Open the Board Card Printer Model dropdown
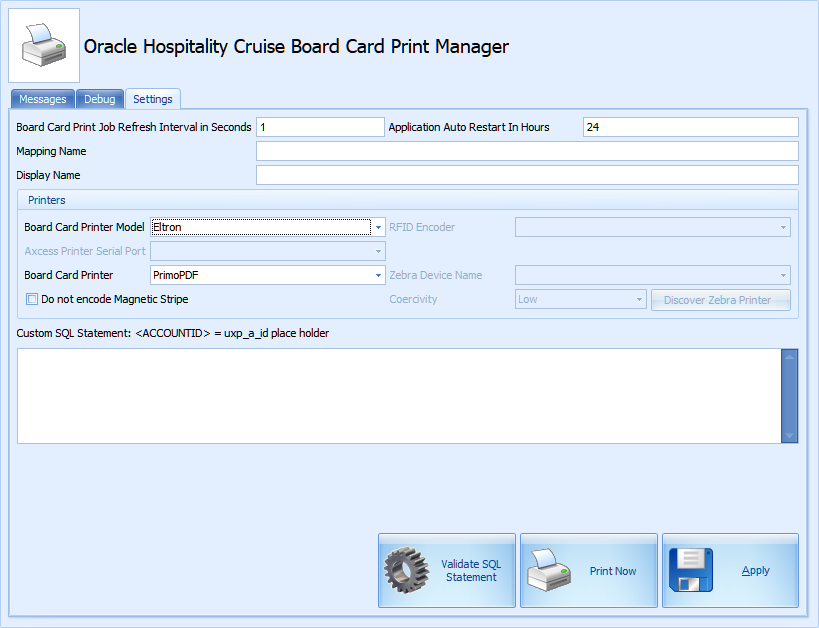This screenshot has width=819, height=628. click(x=378, y=227)
